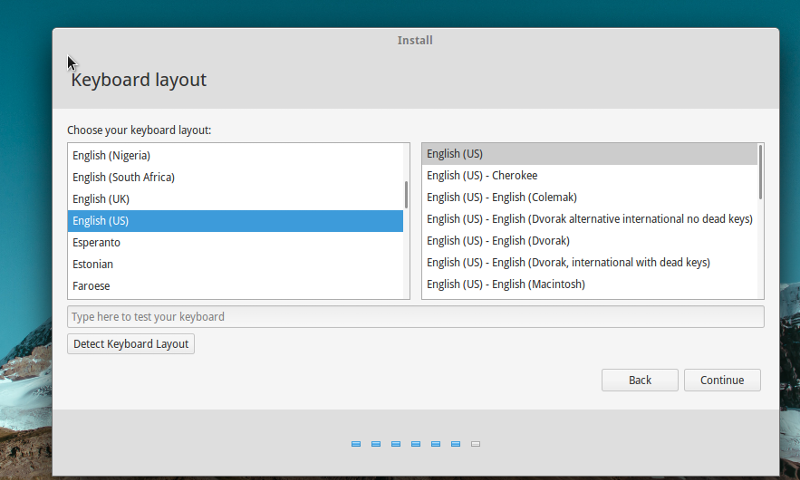Click the variant list scrollbar thumb
800x480 pixels.
[760, 172]
